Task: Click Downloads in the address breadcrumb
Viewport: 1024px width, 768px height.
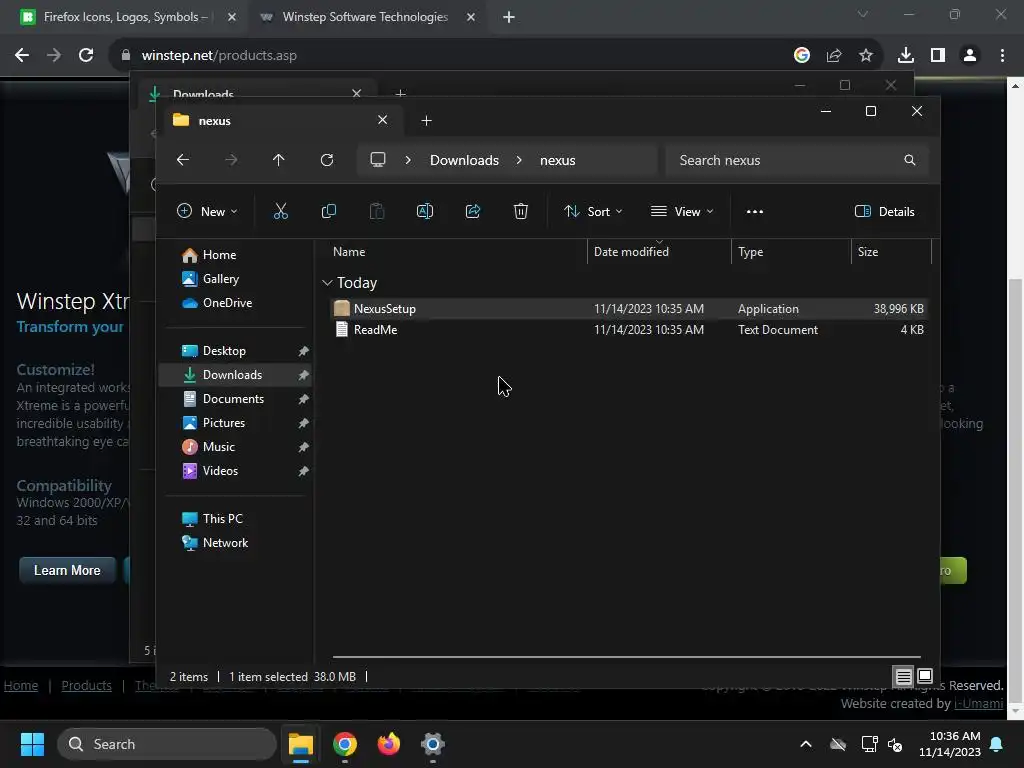Action: [464, 160]
